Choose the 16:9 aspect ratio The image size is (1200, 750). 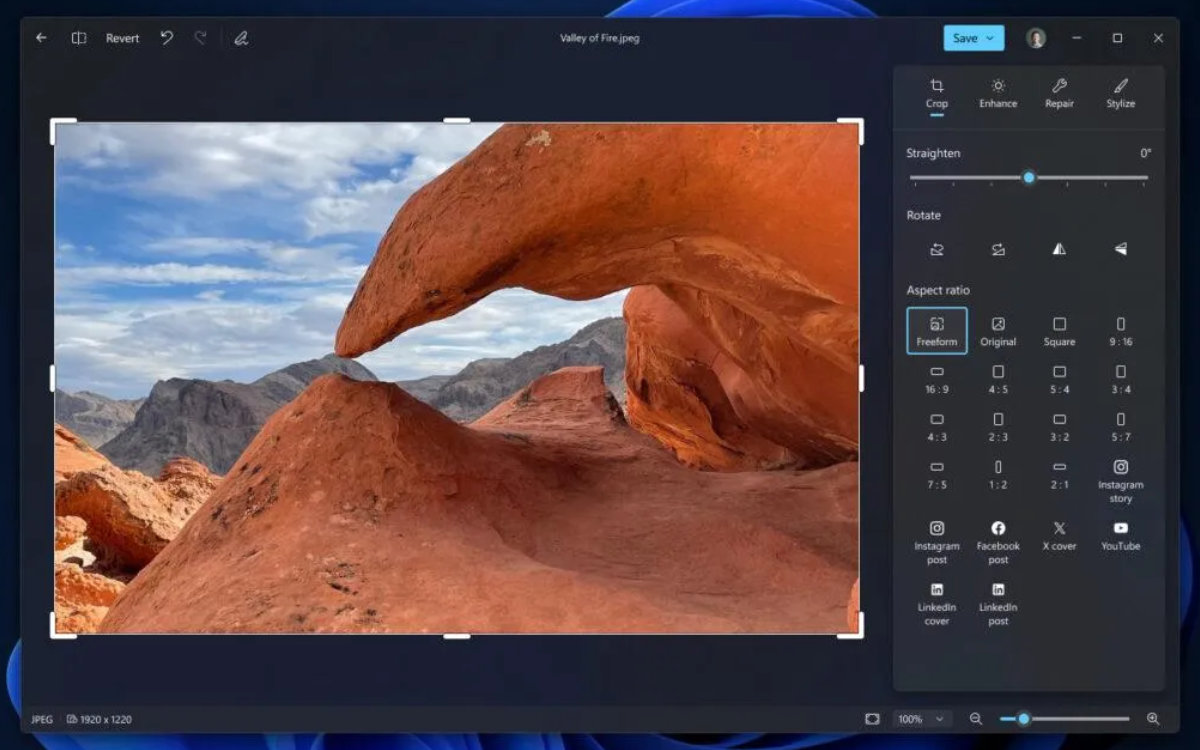point(937,379)
